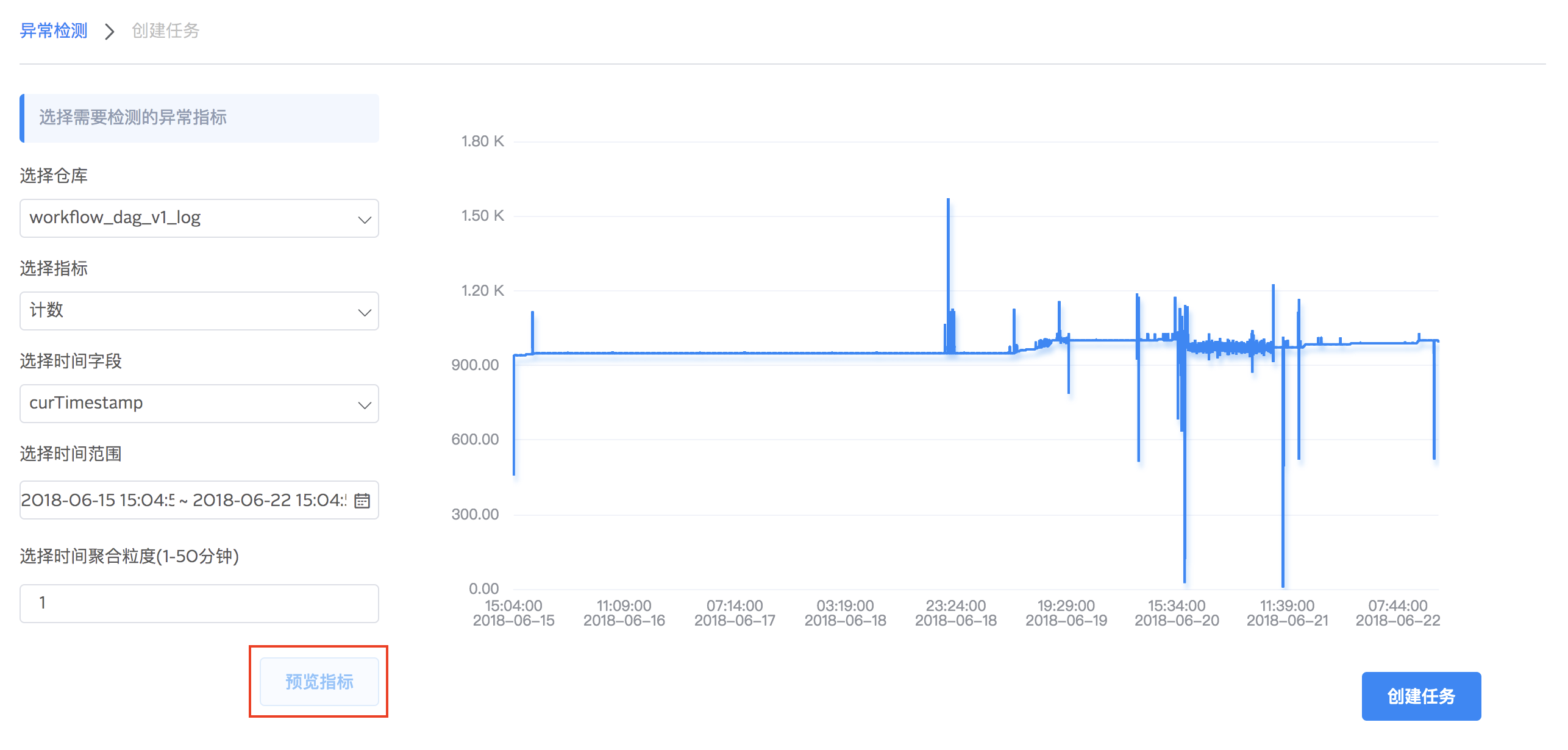Expand the workflow_dag_v1_log repository dropdown

183,218
